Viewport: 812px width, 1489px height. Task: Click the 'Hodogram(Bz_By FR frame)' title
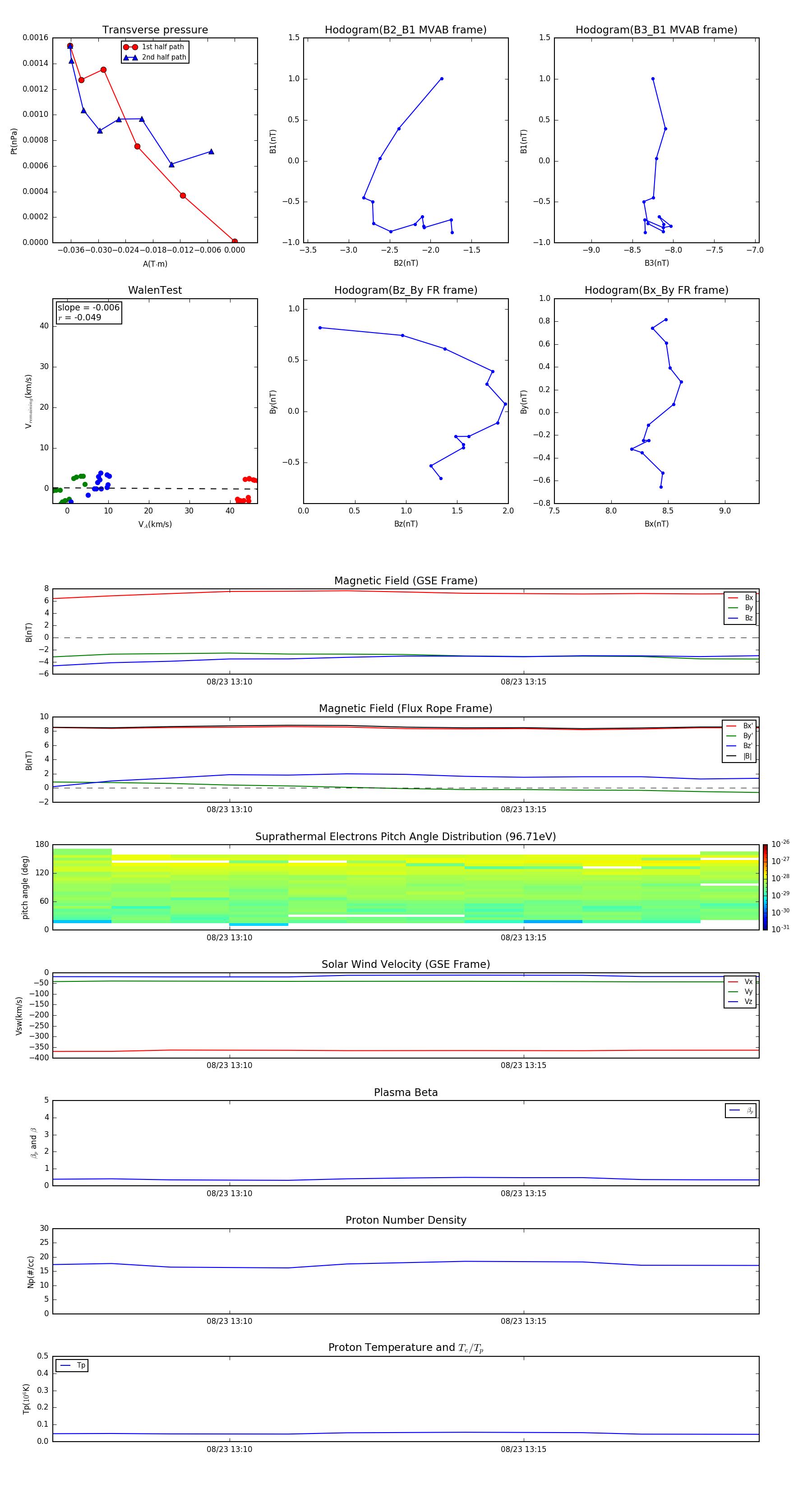pyautogui.click(x=406, y=290)
